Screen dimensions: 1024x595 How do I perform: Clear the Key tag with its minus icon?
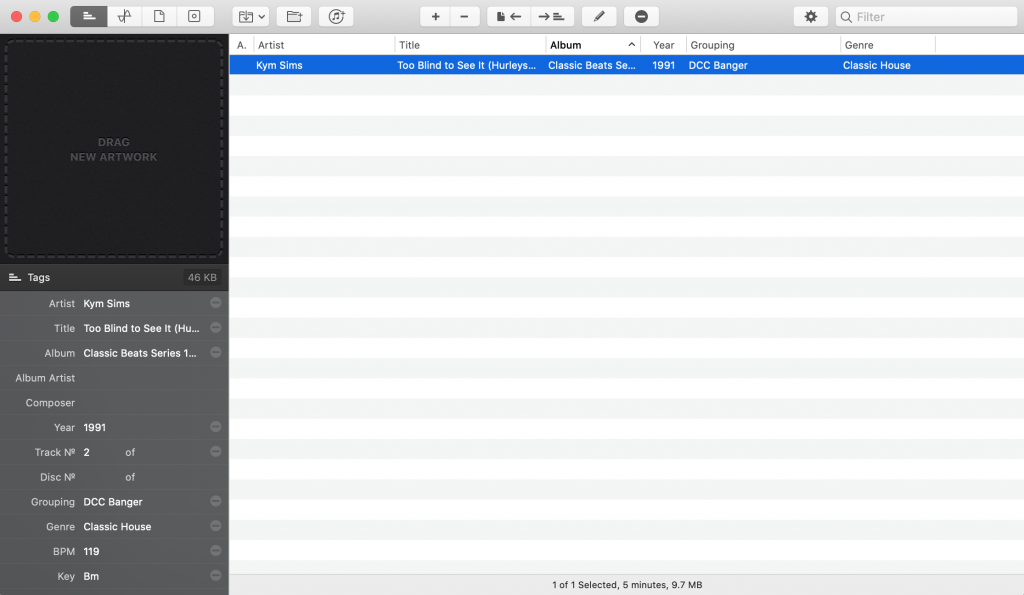(216, 576)
